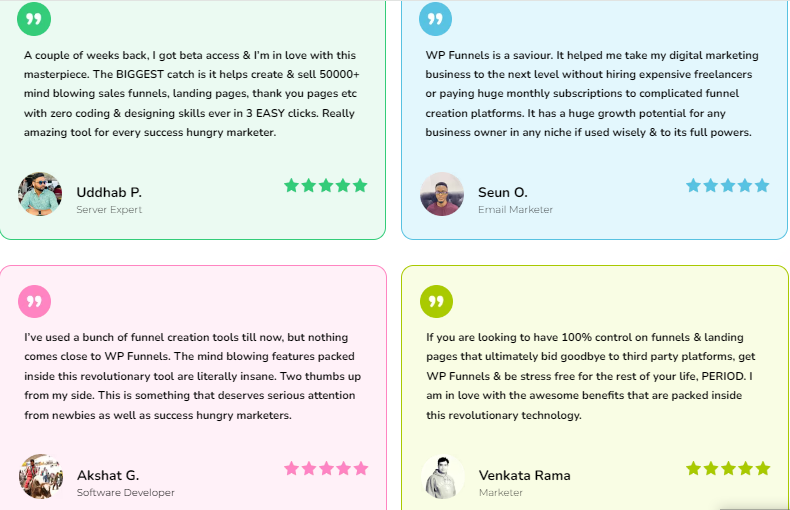Open Venkata Rama's profile photo
Screen dimensions: 790x510
442,477
